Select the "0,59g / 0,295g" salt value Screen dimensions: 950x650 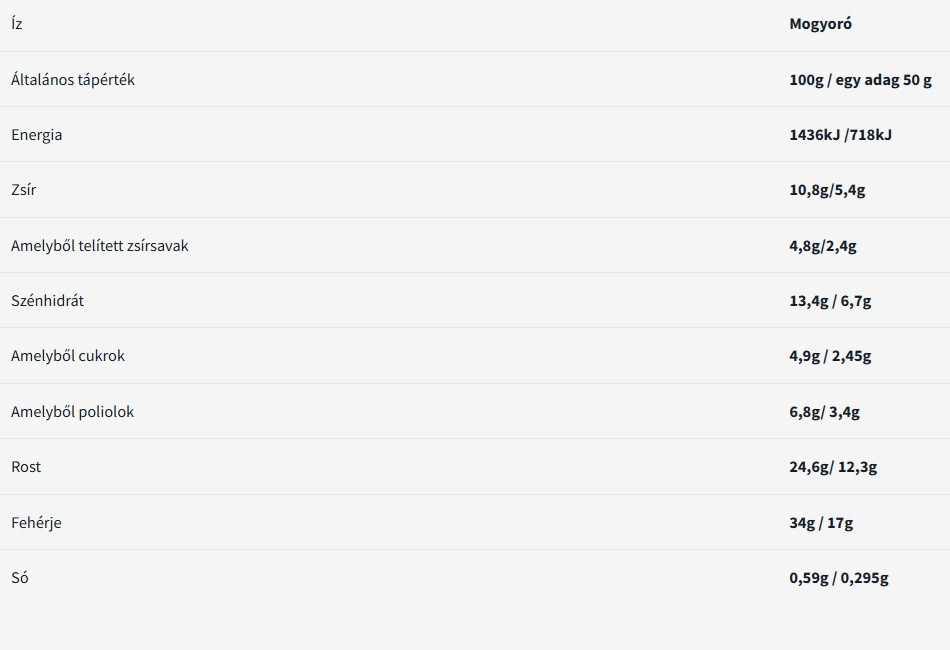pos(839,578)
